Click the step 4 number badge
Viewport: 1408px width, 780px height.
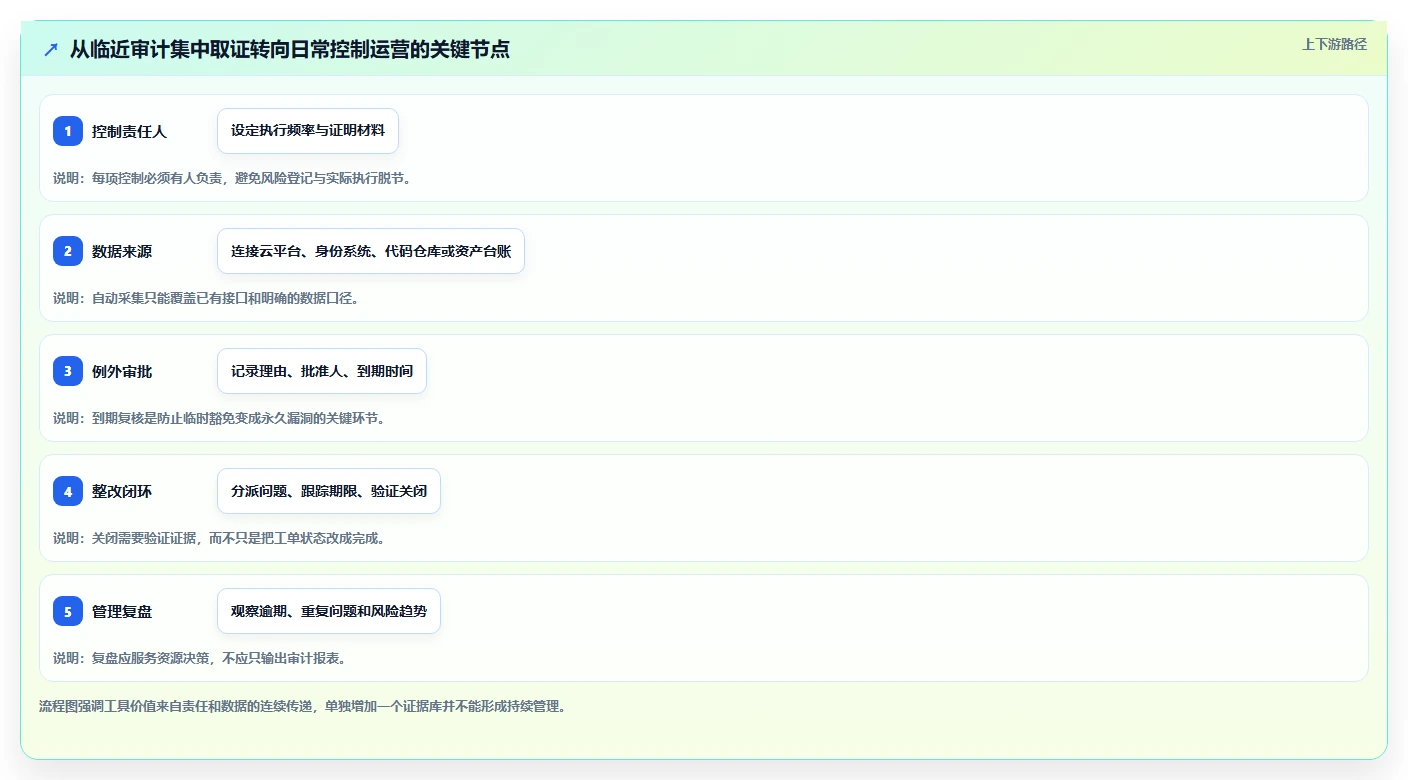click(68, 491)
